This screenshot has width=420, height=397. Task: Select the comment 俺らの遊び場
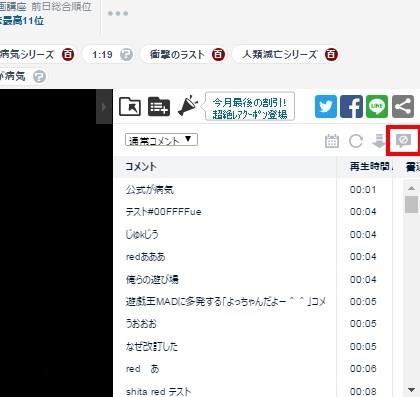pos(152,279)
